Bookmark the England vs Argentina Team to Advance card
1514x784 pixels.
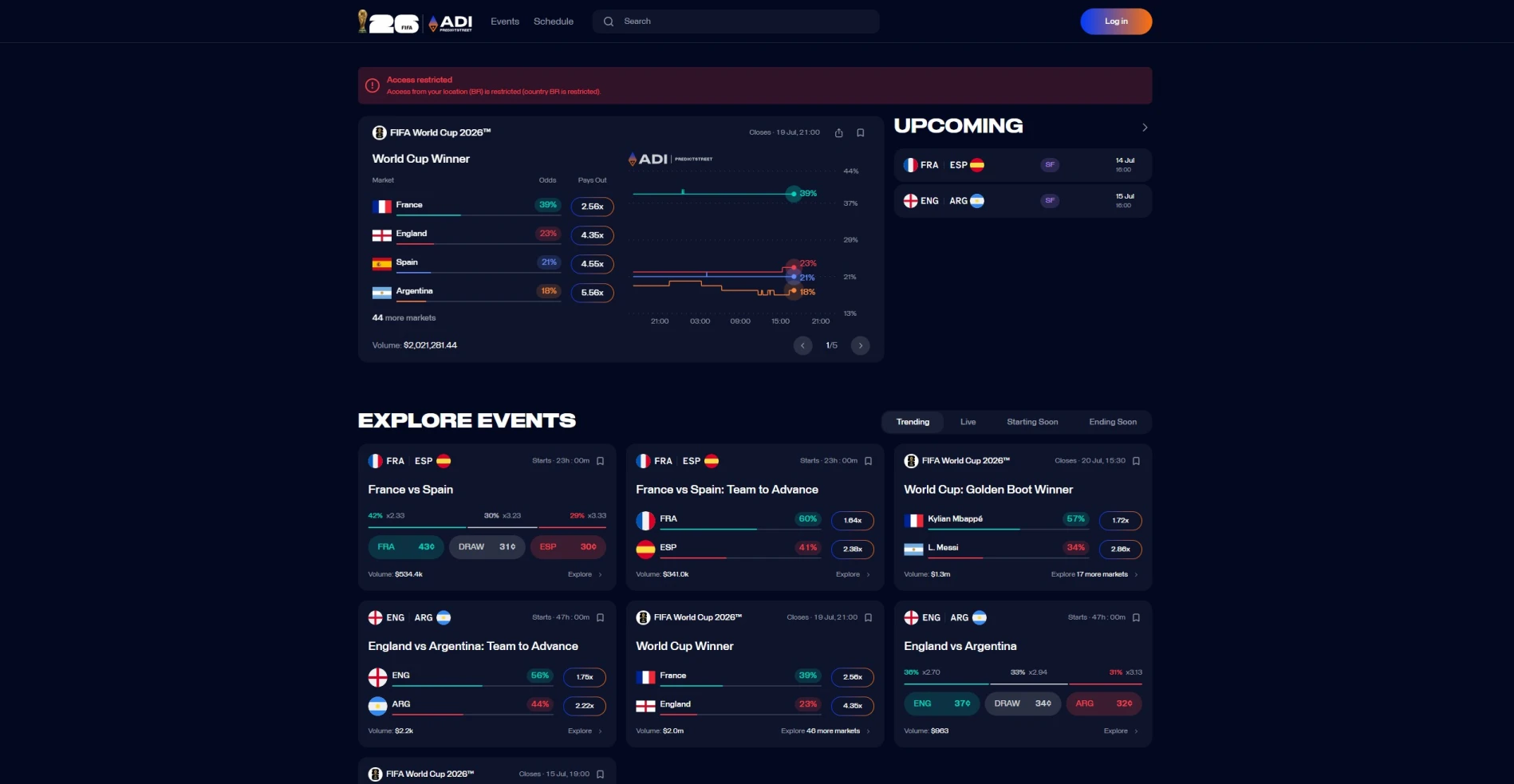point(601,617)
